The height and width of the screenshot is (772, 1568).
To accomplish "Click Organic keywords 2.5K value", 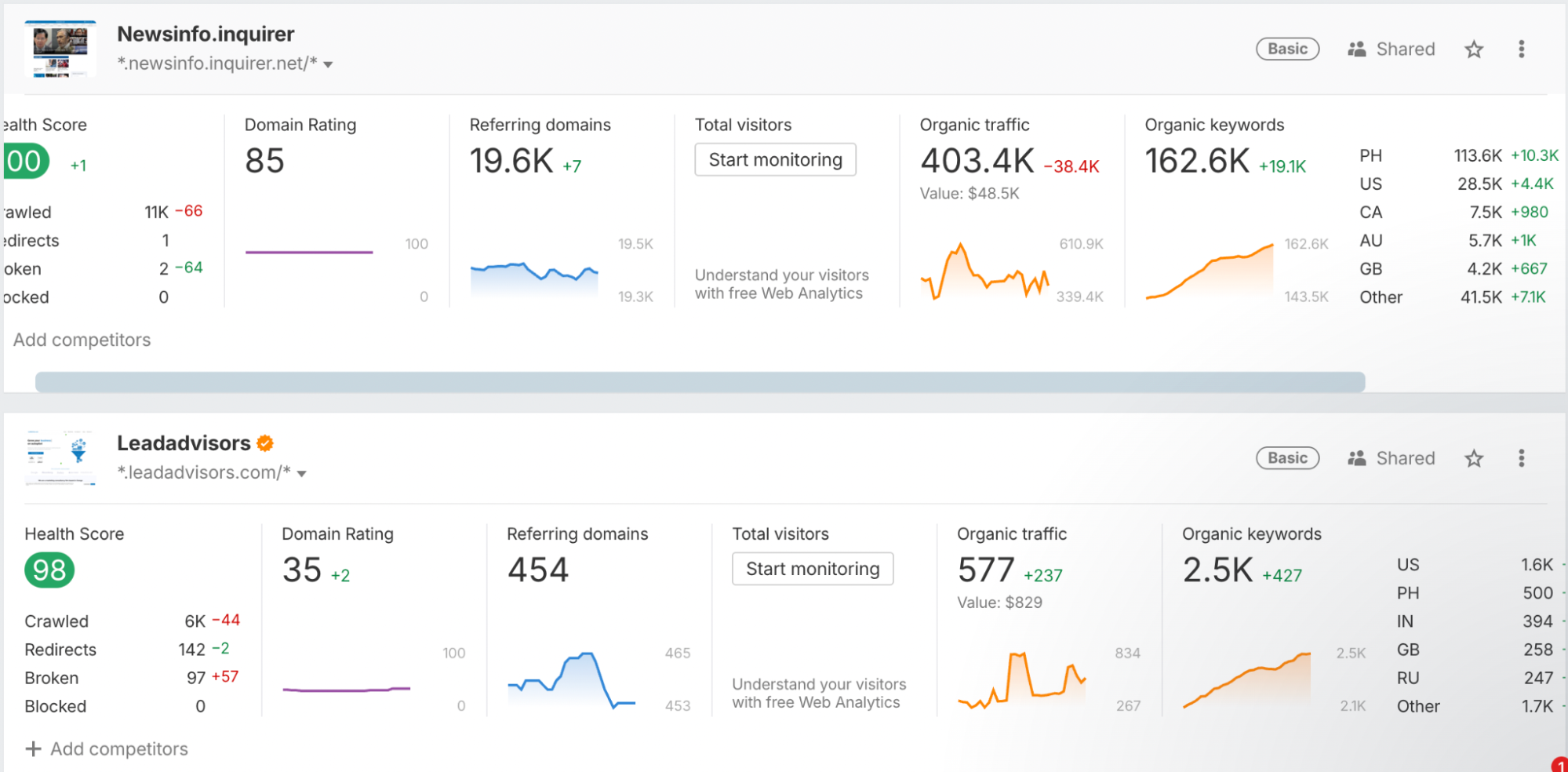I will click(x=1218, y=570).
